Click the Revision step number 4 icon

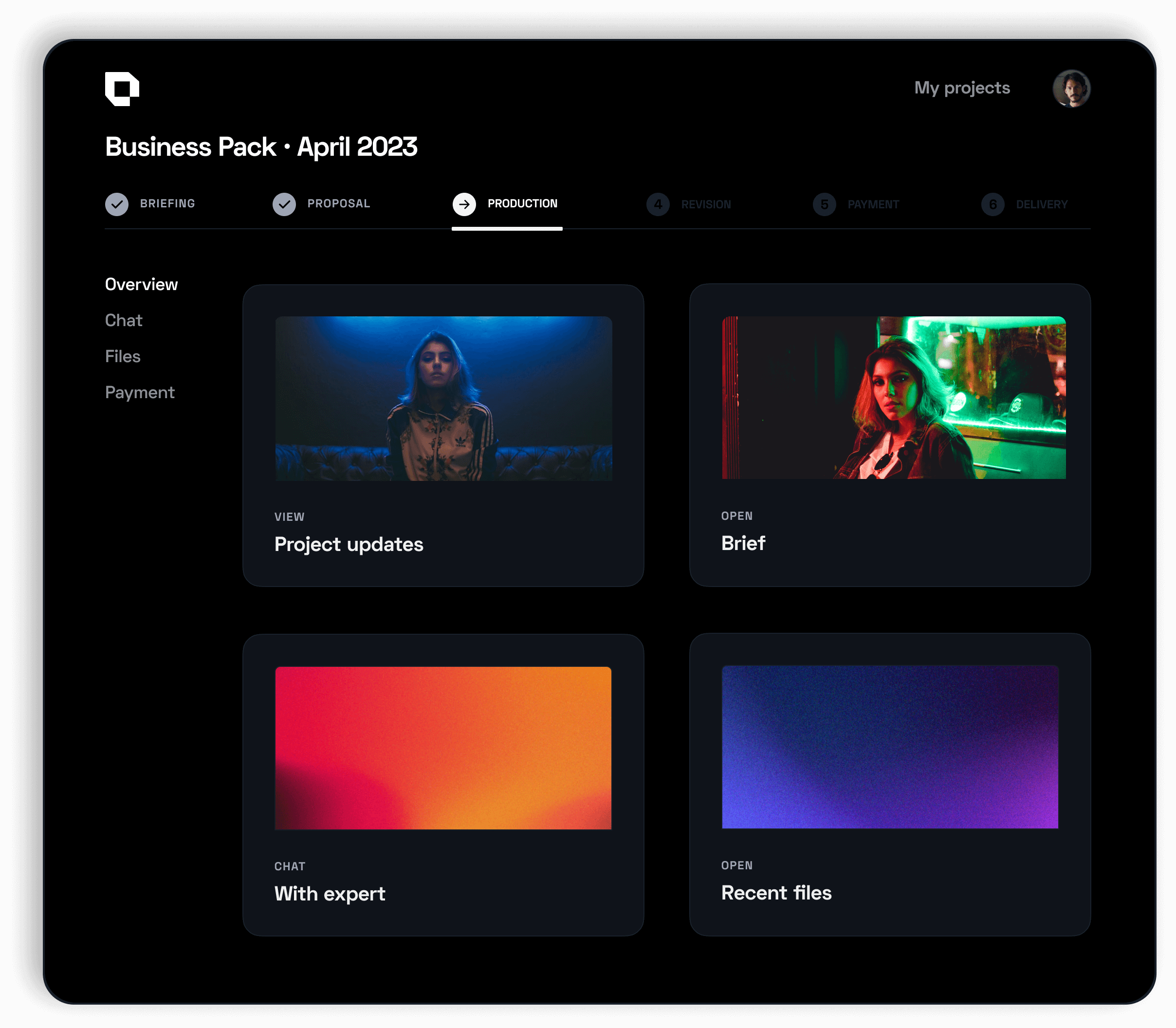658,204
